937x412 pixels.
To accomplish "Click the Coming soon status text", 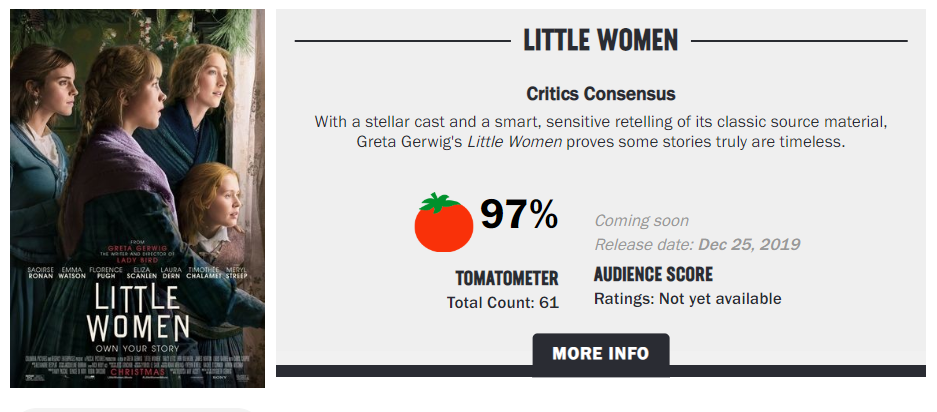I will pos(641,221).
